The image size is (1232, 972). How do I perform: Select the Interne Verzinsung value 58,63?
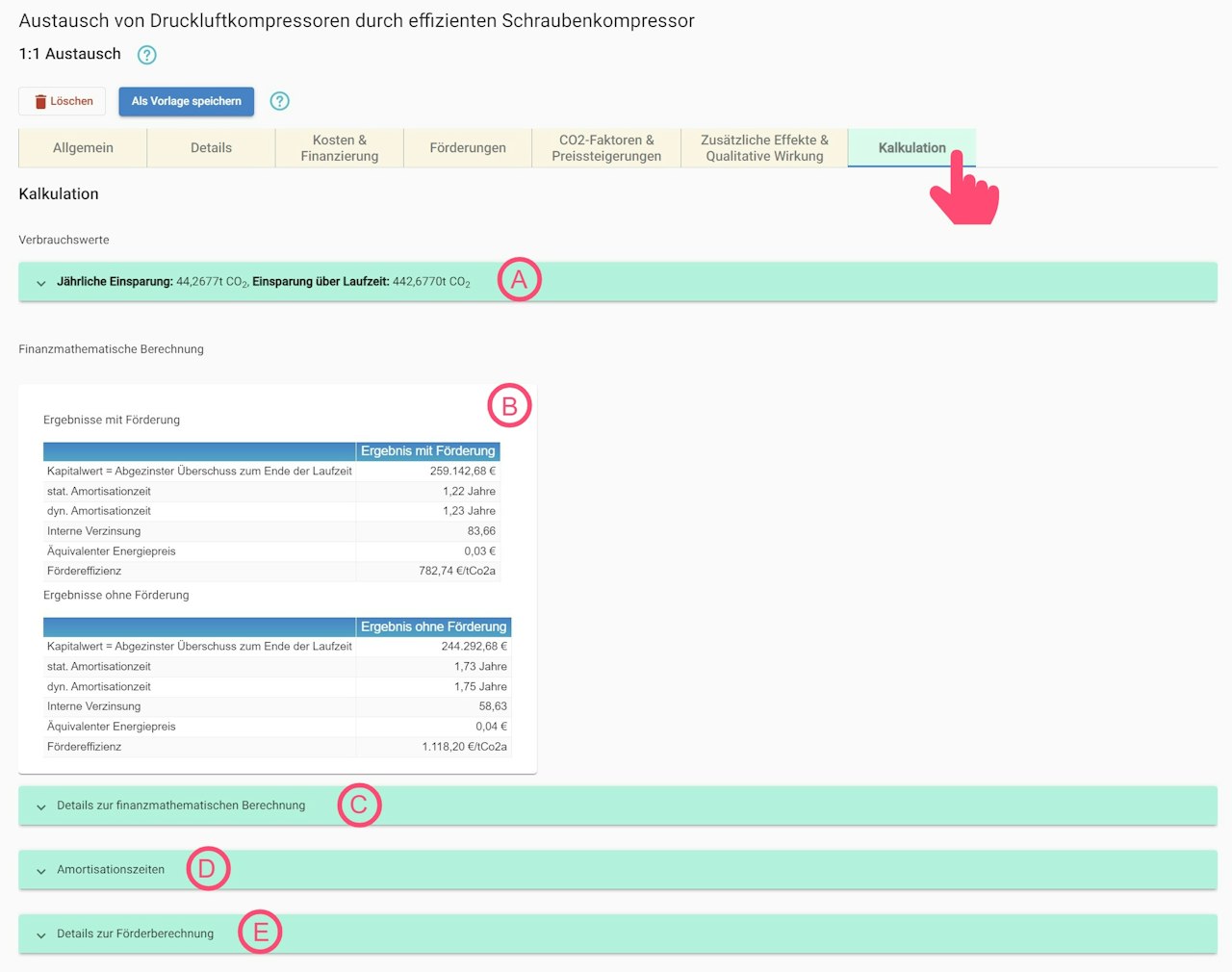pos(493,706)
